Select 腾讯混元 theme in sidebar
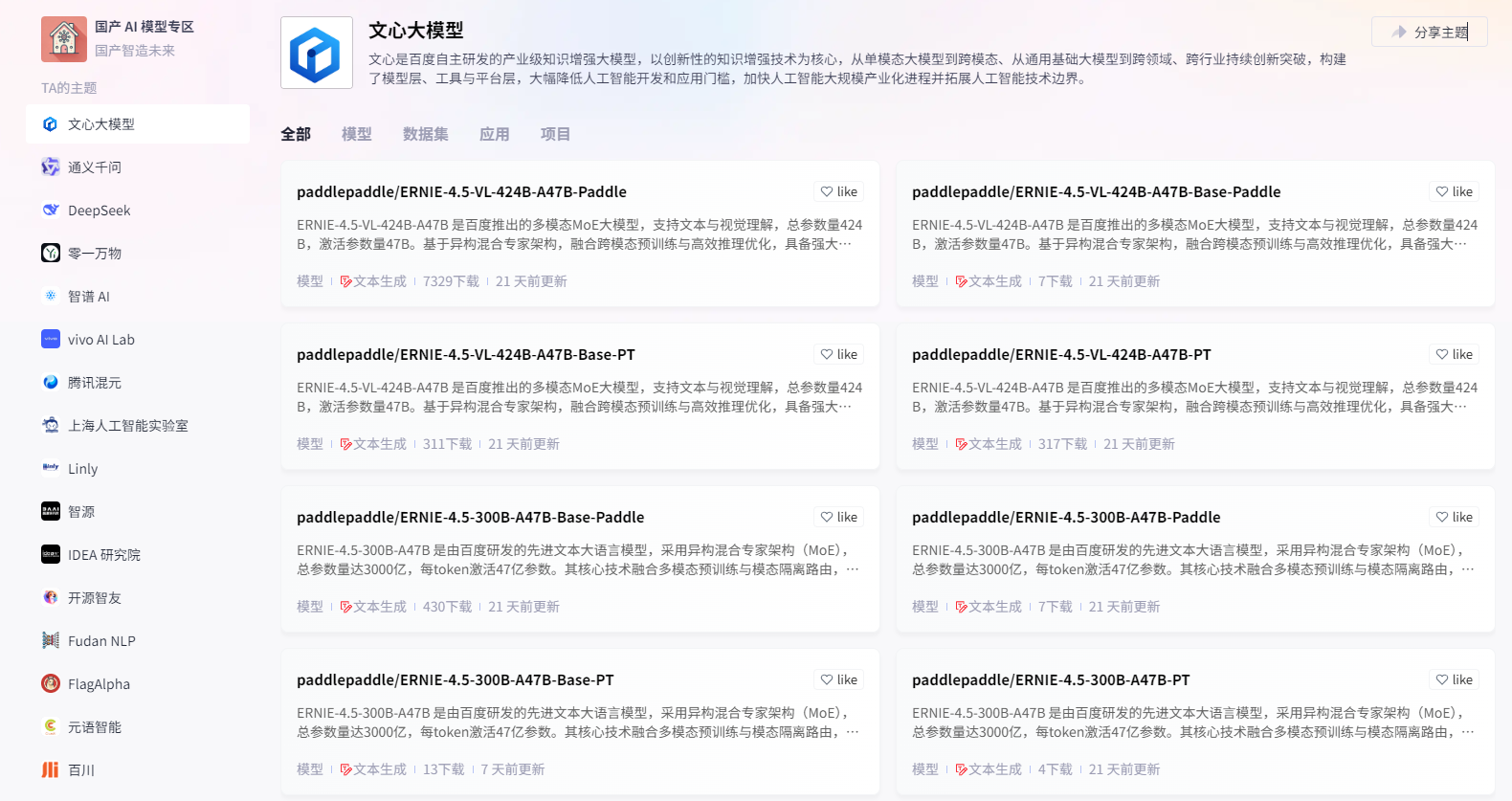The image size is (1512, 801). [138, 382]
